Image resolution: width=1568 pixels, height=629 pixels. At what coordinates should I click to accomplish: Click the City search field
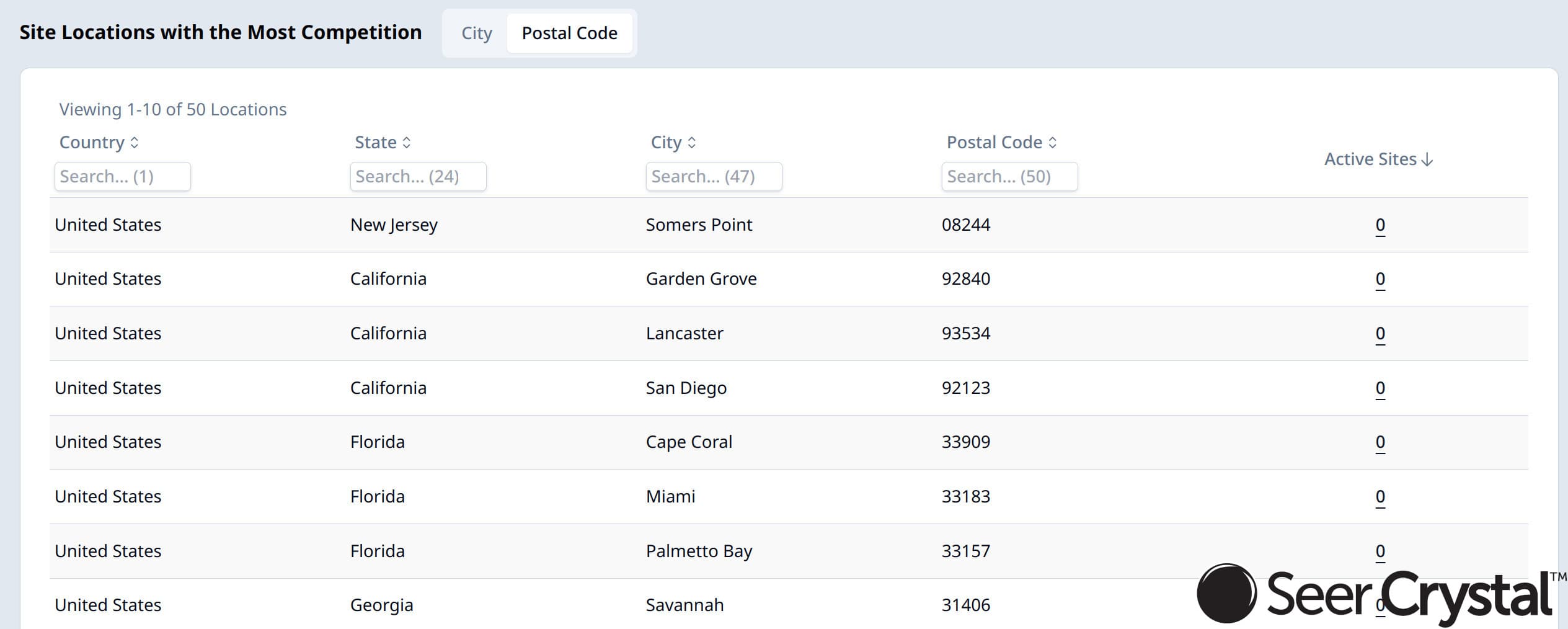(x=714, y=176)
